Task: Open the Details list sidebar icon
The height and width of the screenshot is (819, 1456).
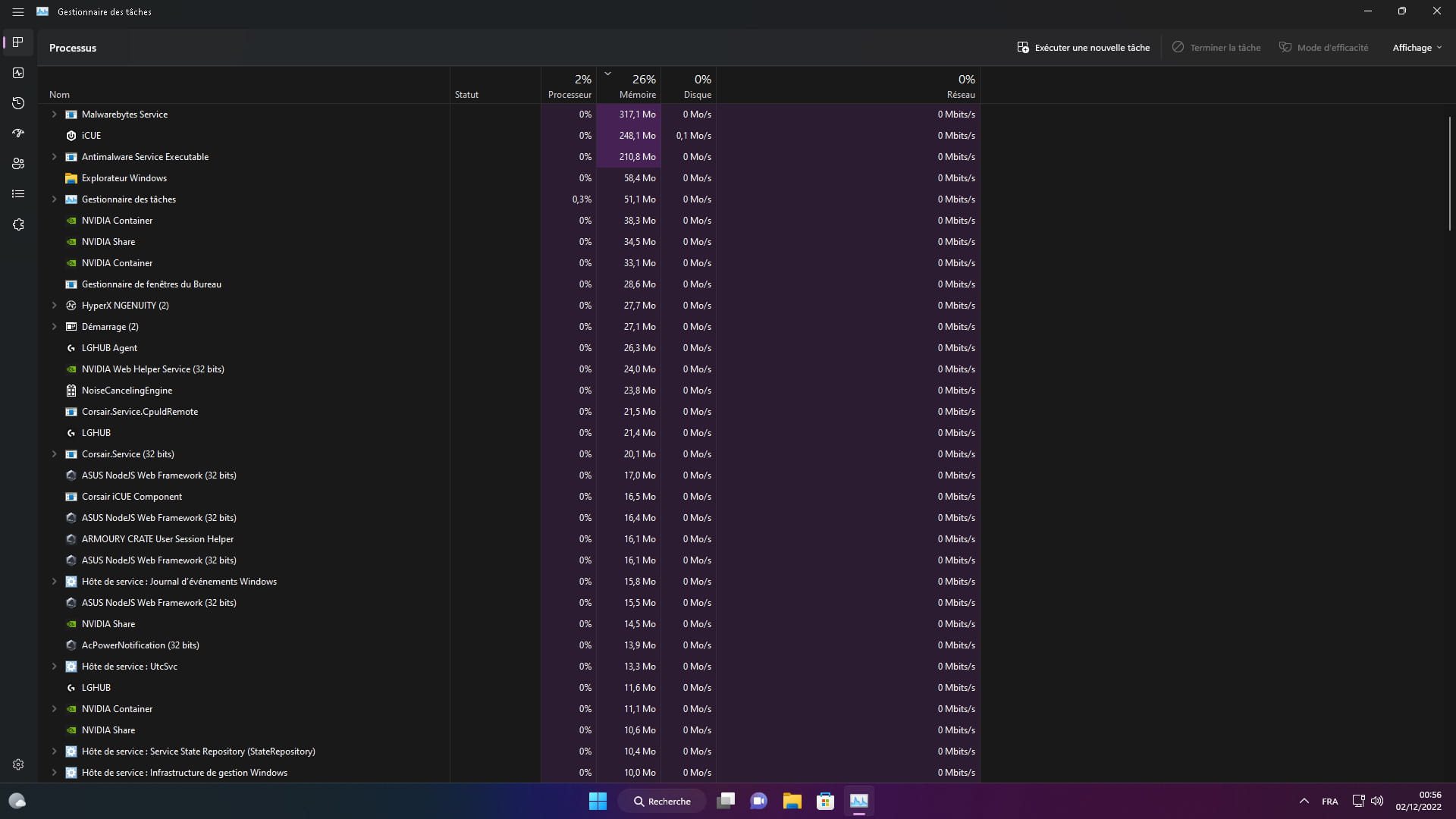Action: click(18, 194)
